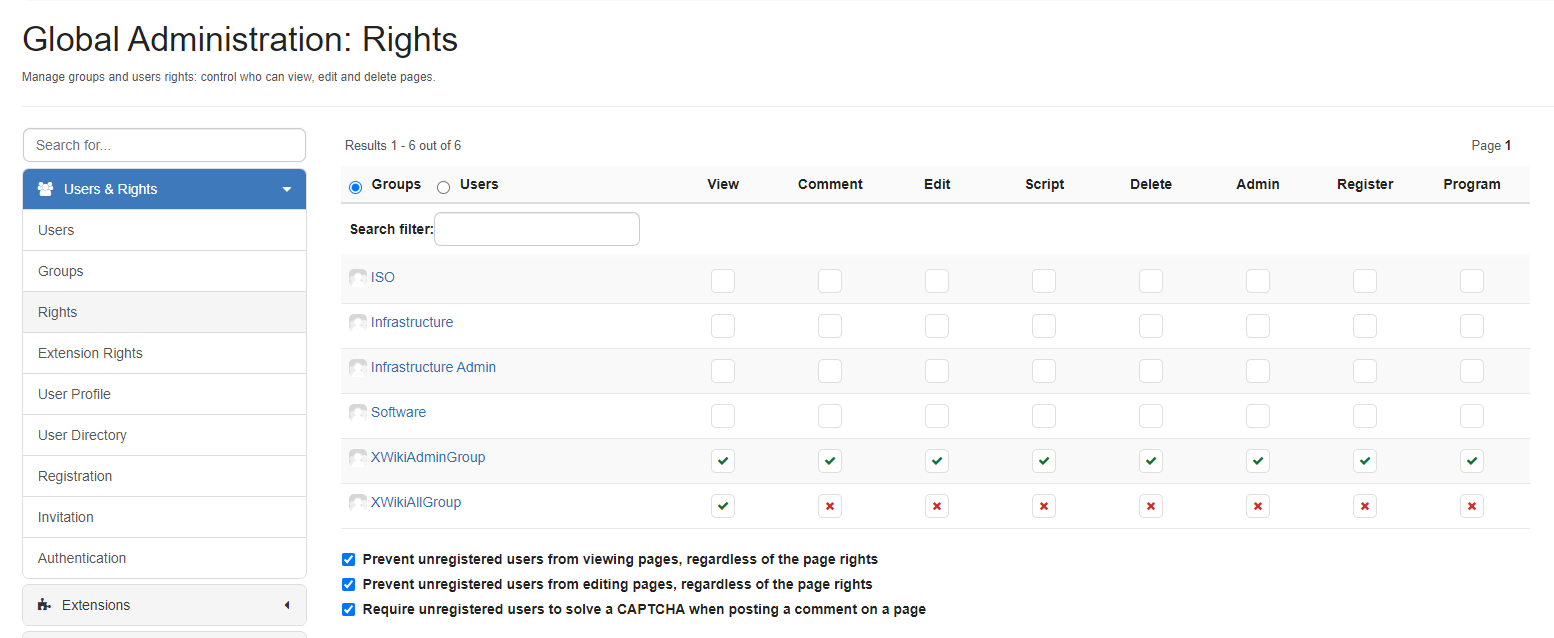Click the Page 1 indicator
This screenshot has width=1554, height=638.
[1491, 145]
